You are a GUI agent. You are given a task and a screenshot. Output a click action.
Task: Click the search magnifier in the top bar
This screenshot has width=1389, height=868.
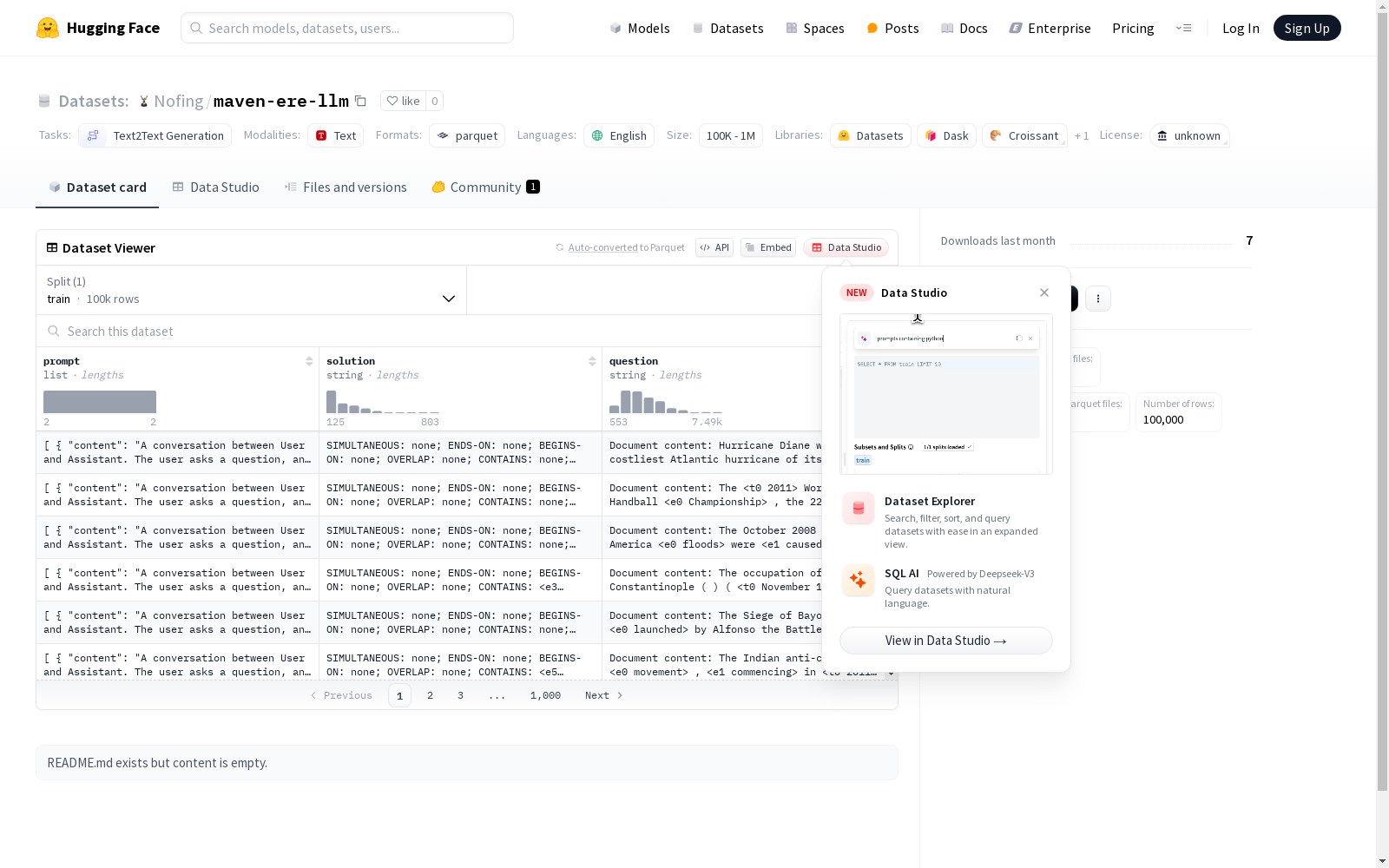196,28
